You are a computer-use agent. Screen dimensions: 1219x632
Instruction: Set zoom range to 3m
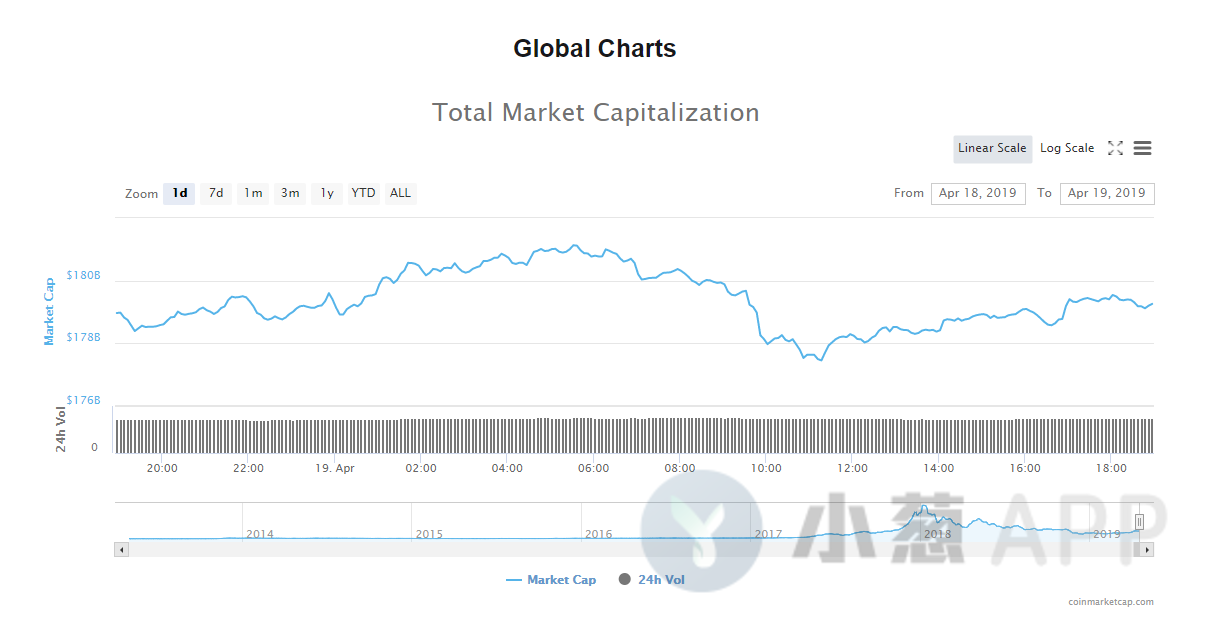click(290, 193)
